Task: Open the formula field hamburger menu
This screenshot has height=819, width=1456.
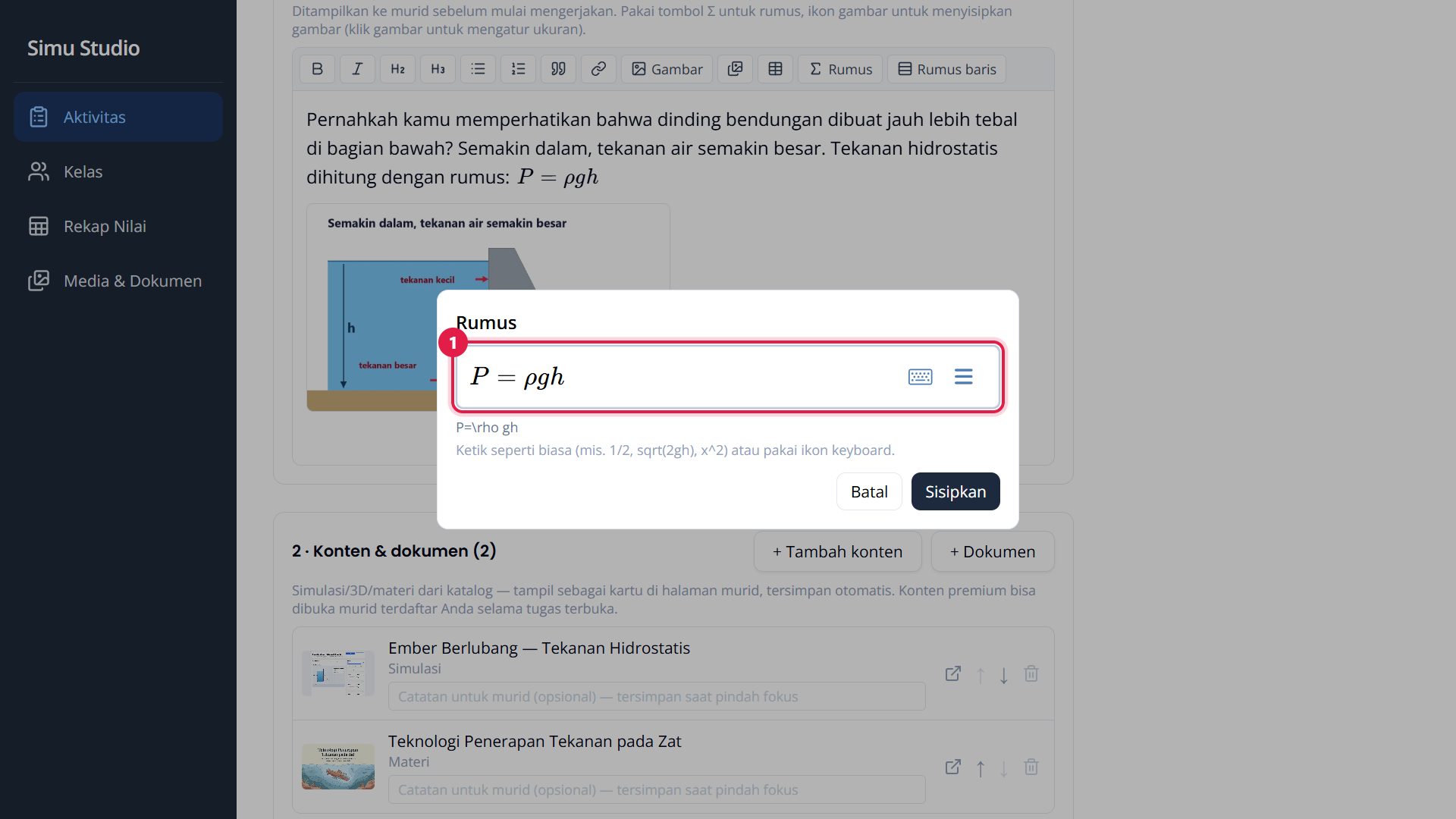Action: tap(963, 377)
